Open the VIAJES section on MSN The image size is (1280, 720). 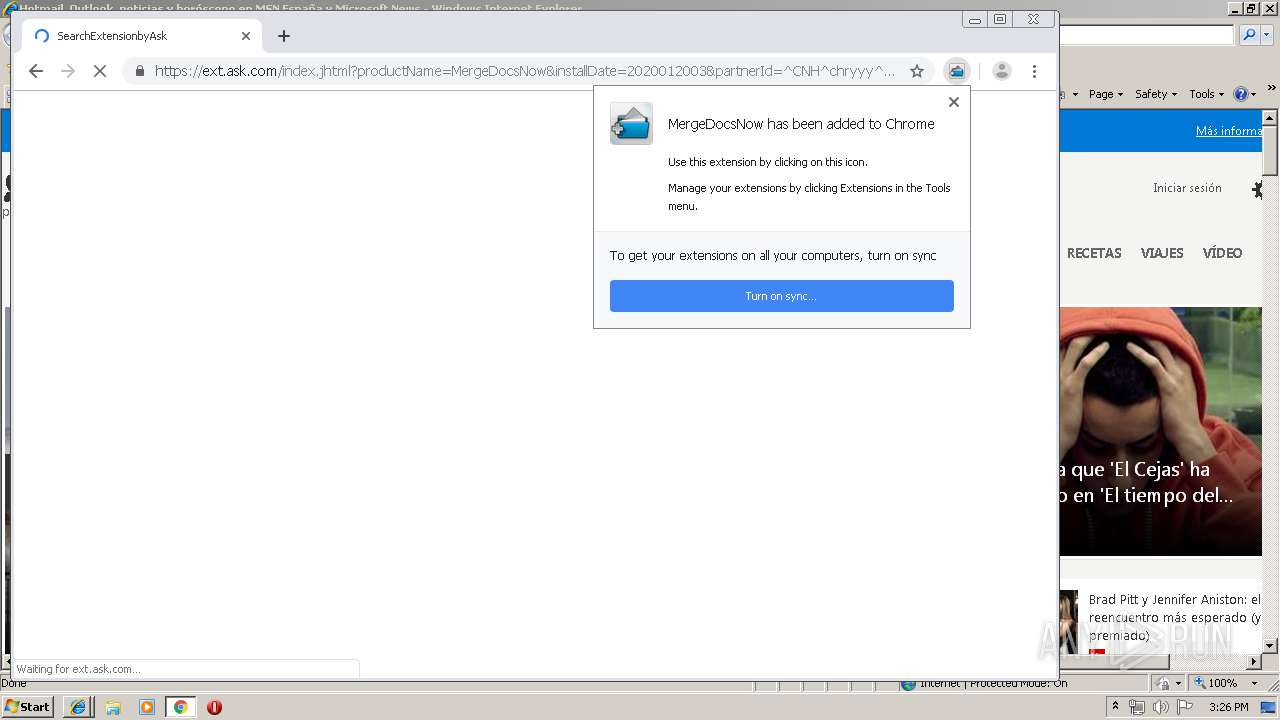coord(1162,253)
